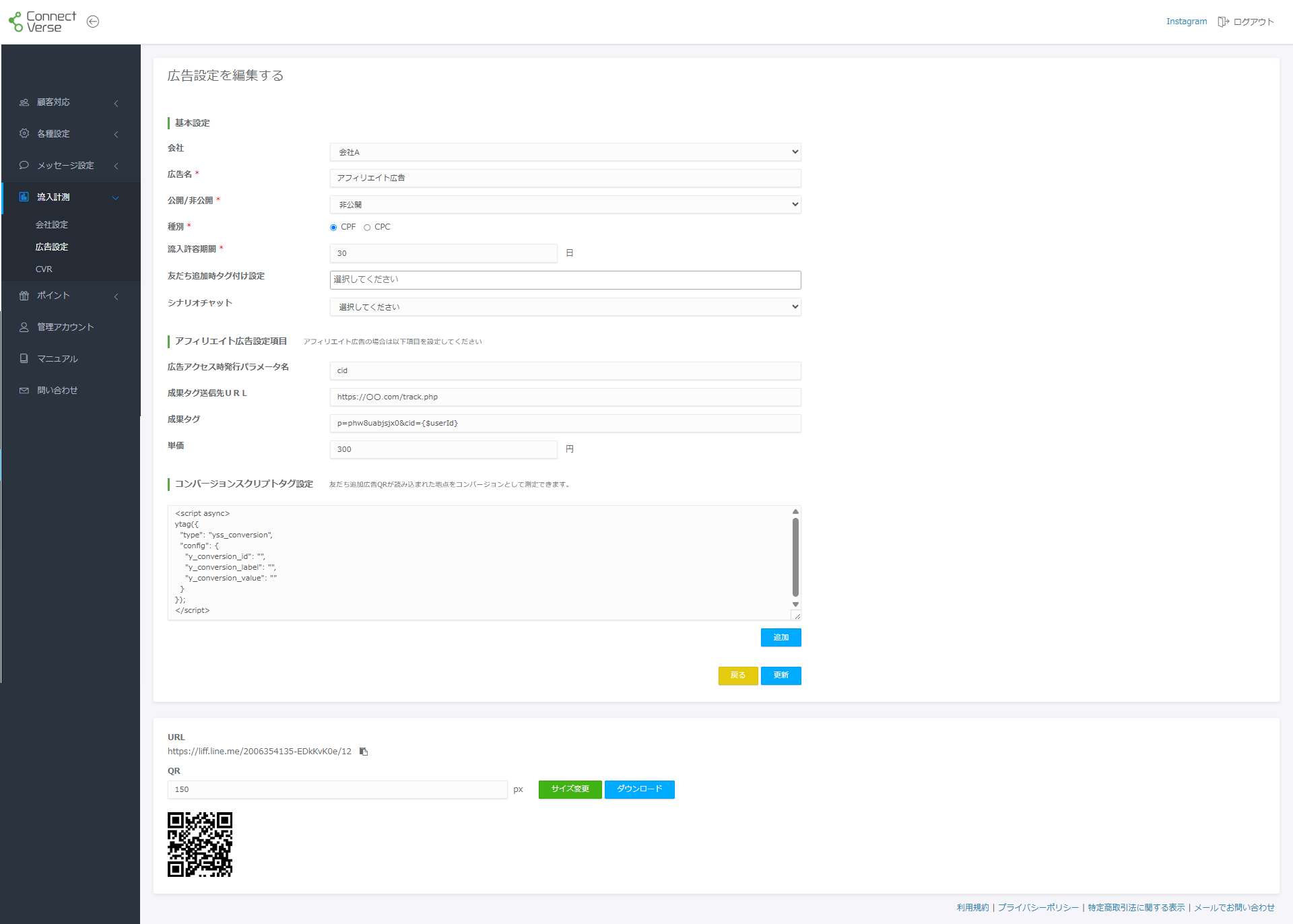Click the 成果タグ input field
The image size is (1293, 924).
point(565,424)
